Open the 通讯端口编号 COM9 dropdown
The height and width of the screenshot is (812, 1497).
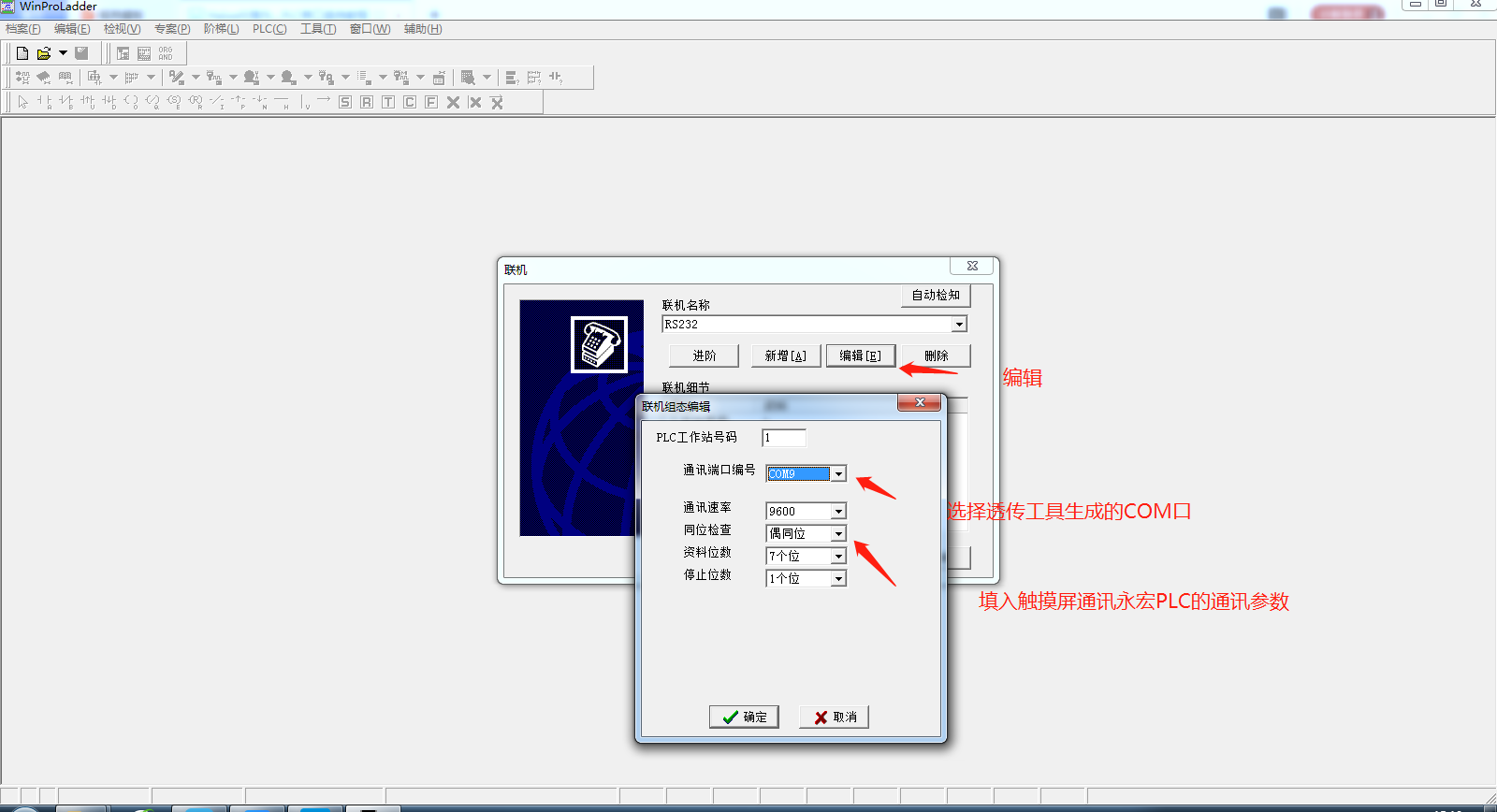click(x=838, y=474)
